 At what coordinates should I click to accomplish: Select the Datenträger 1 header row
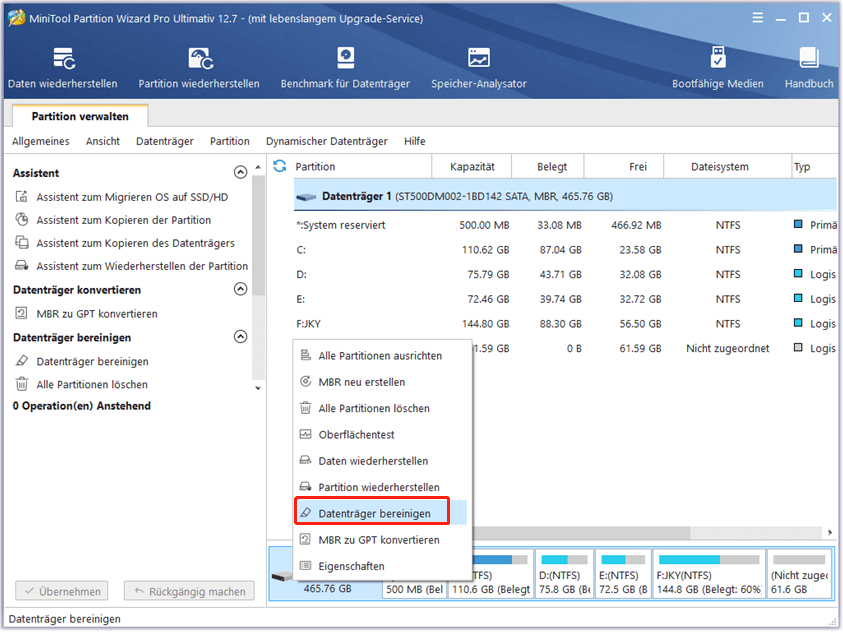[566, 196]
